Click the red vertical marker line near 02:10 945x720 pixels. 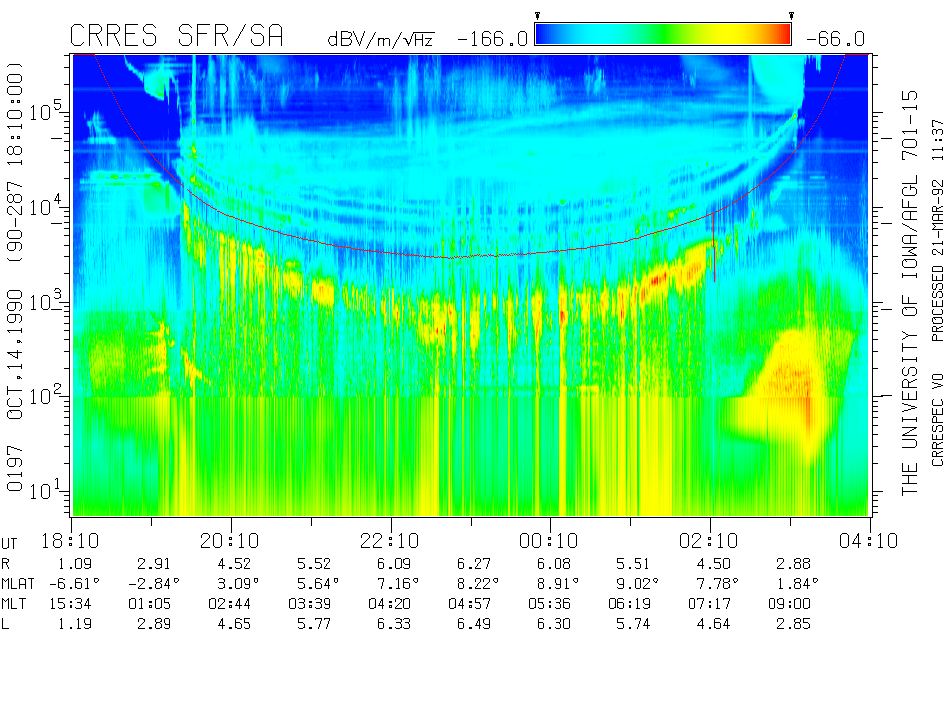(714, 247)
